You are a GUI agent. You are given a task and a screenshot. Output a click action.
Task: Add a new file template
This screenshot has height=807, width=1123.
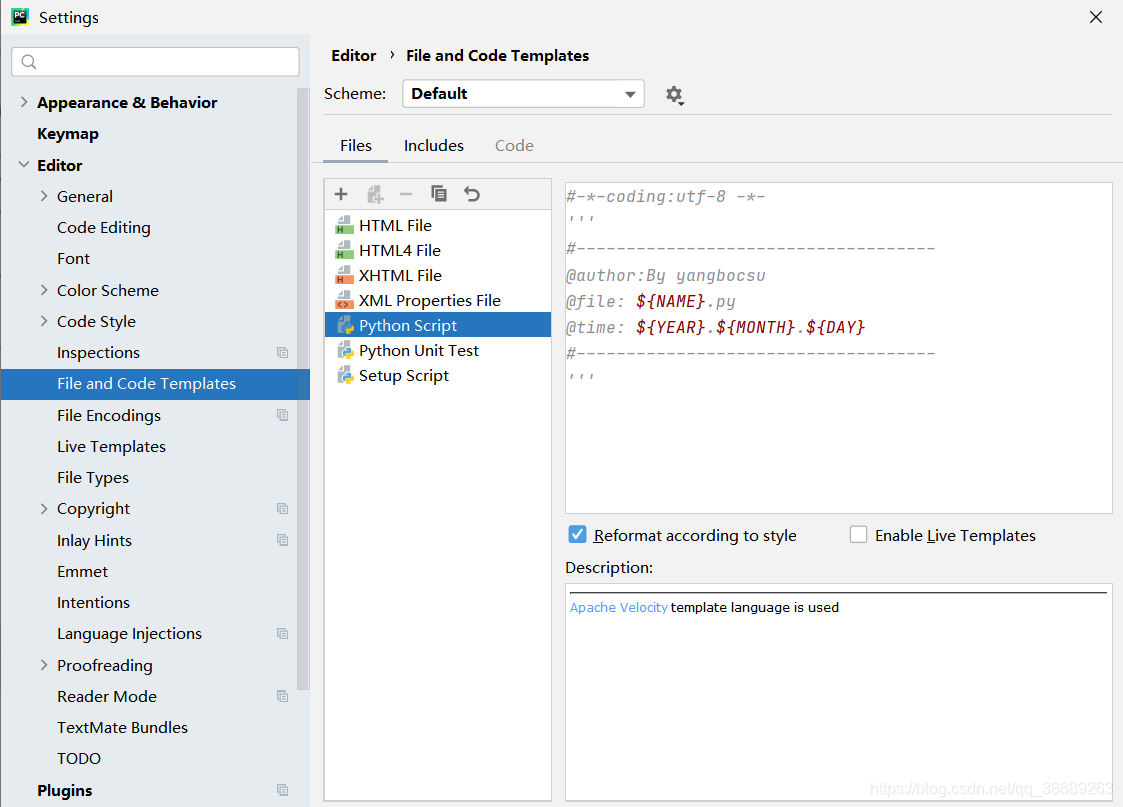(x=341, y=193)
